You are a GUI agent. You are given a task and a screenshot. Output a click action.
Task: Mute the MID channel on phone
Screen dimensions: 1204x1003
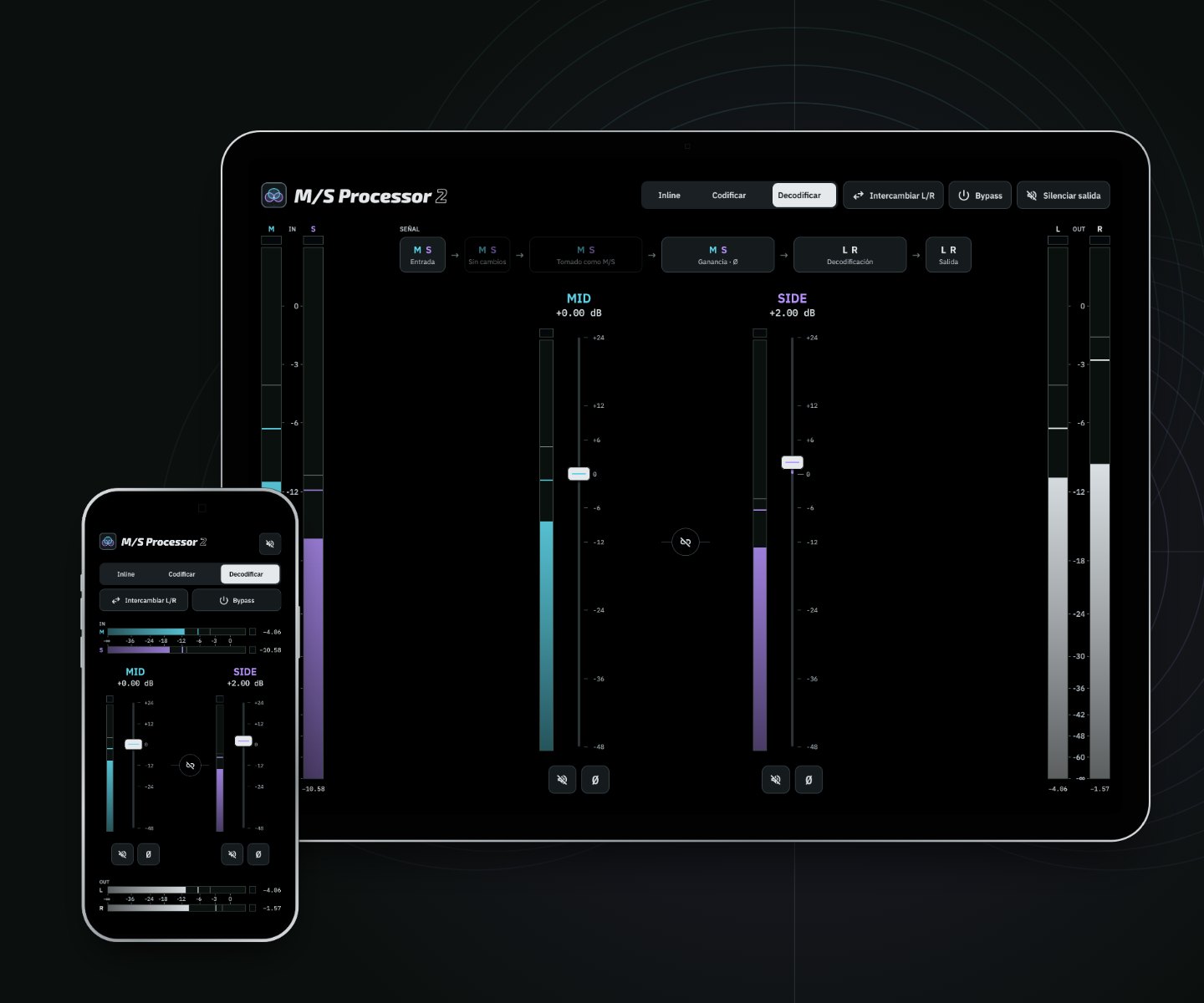[x=122, y=854]
